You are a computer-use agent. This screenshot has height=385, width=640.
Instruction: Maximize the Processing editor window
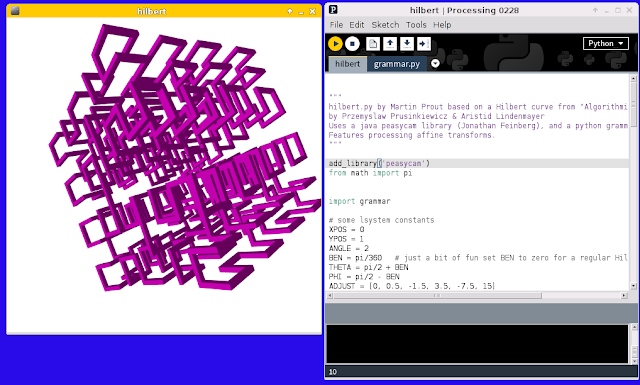(618, 10)
